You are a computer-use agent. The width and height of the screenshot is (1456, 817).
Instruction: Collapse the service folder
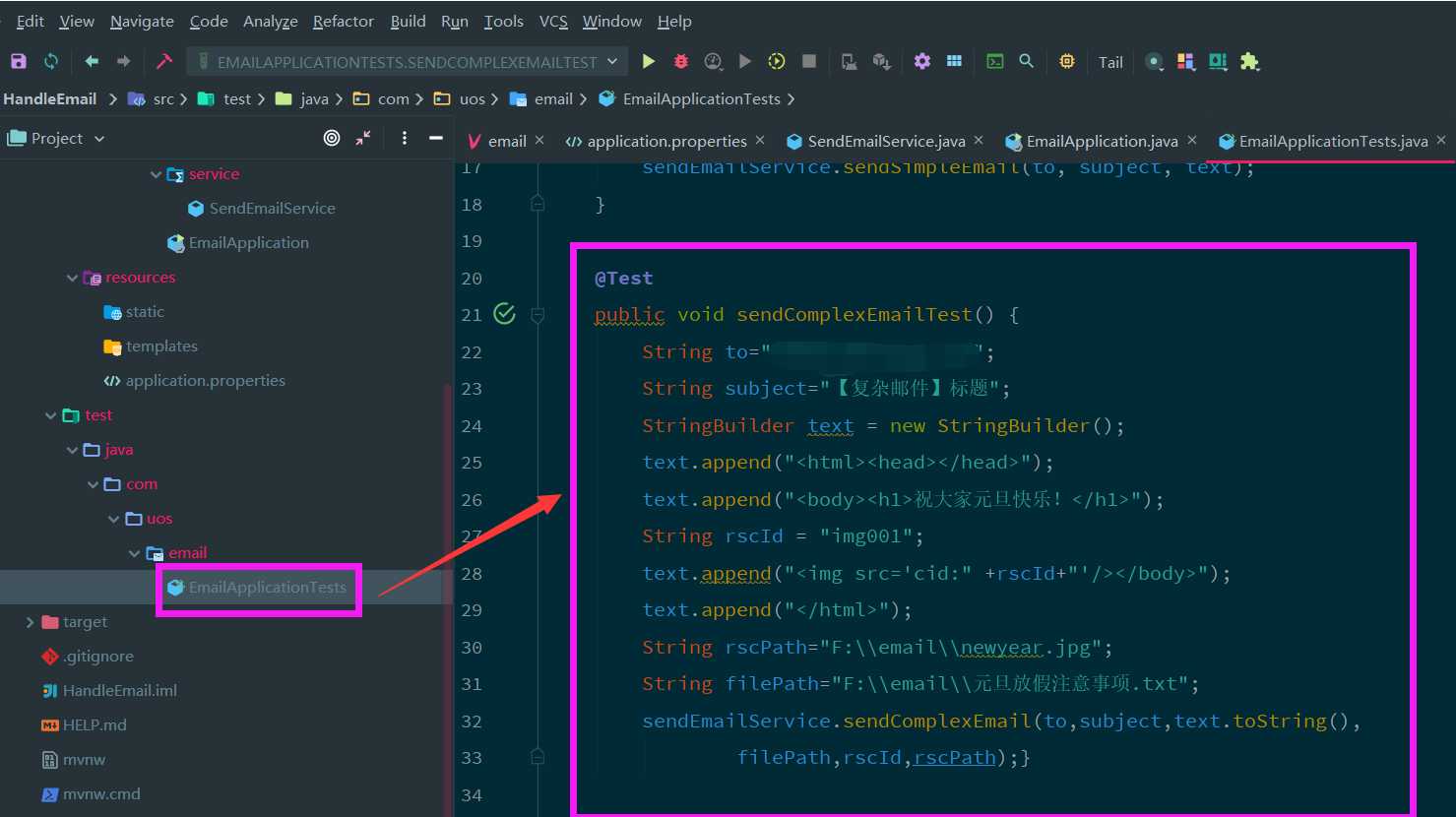[x=156, y=174]
